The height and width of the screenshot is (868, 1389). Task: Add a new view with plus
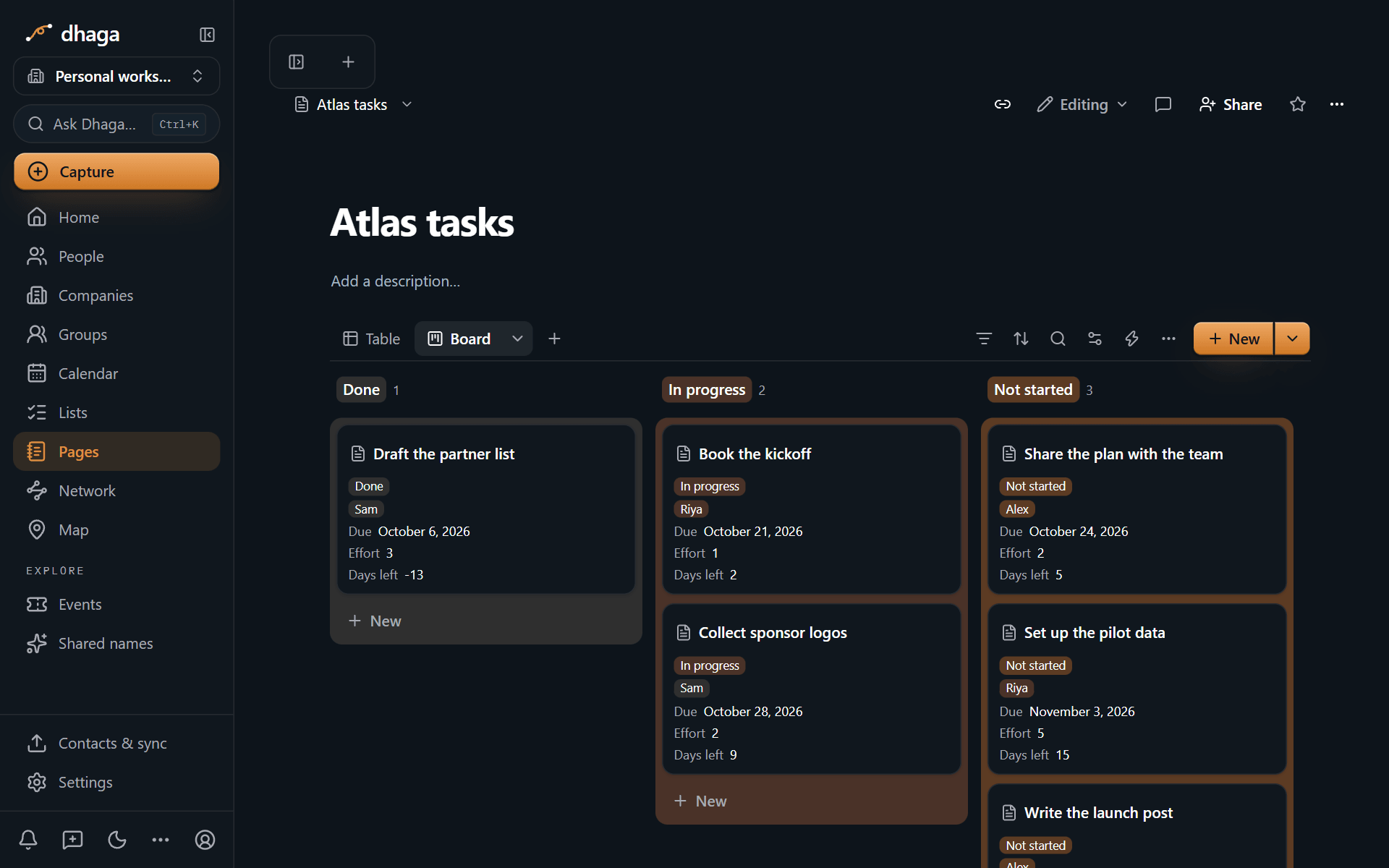[554, 339]
